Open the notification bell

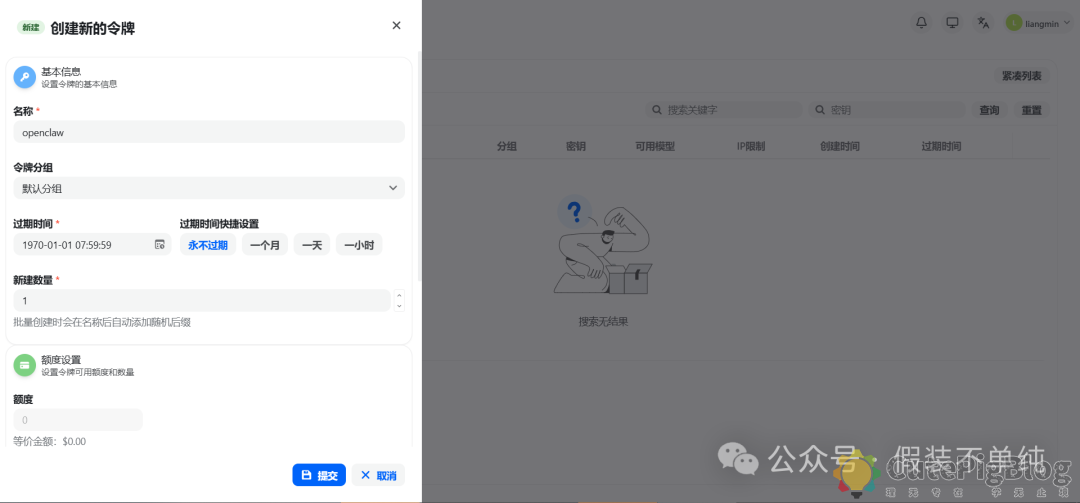point(921,23)
